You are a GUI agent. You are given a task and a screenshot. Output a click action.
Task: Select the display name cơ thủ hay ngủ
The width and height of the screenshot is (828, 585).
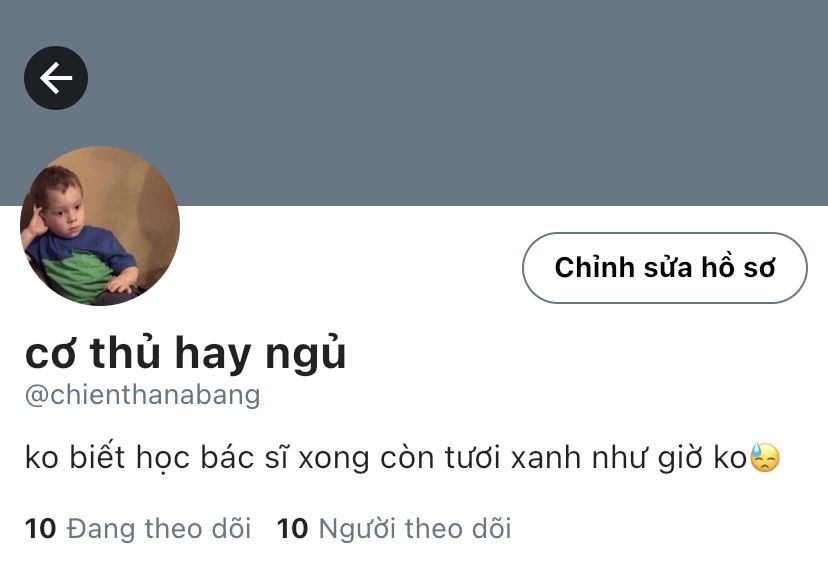tap(185, 353)
